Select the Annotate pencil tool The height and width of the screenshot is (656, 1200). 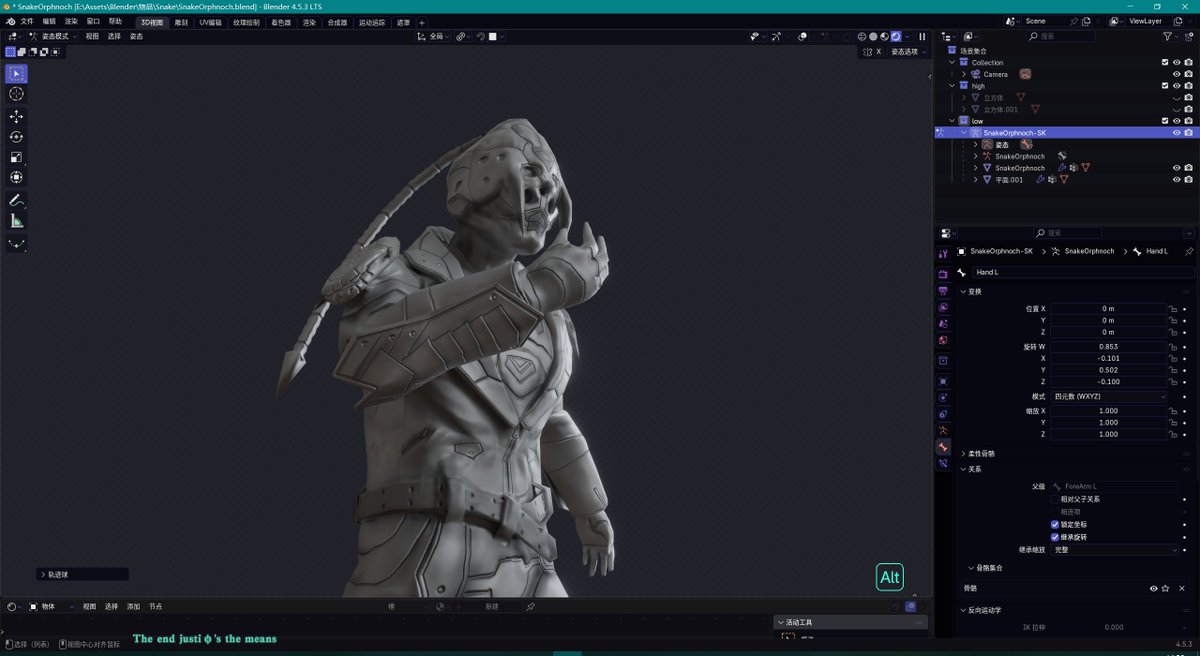pyautogui.click(x=16, y=201)
